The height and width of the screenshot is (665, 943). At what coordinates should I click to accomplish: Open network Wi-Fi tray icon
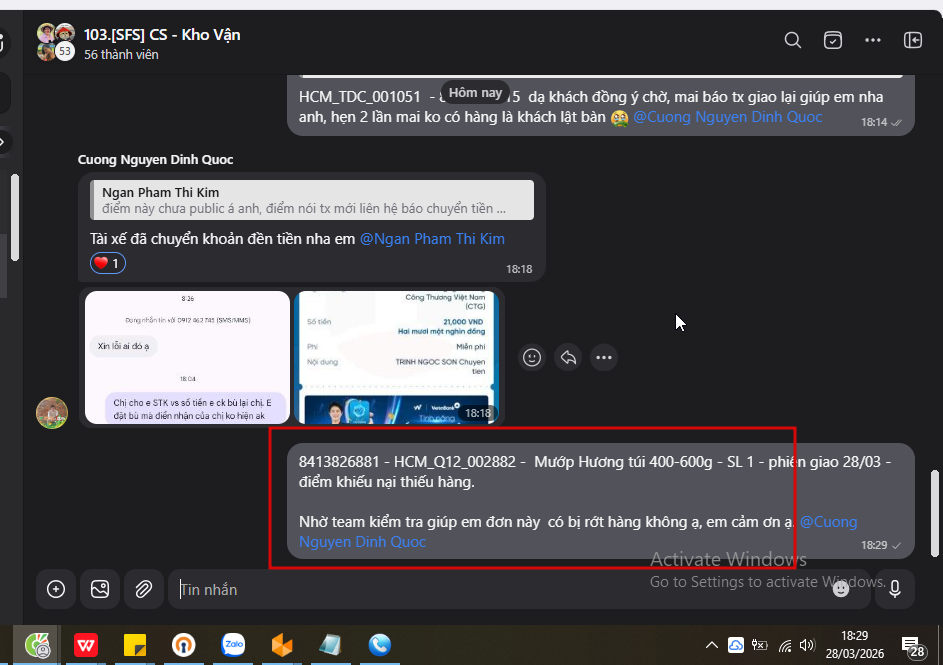click(785, 646)
